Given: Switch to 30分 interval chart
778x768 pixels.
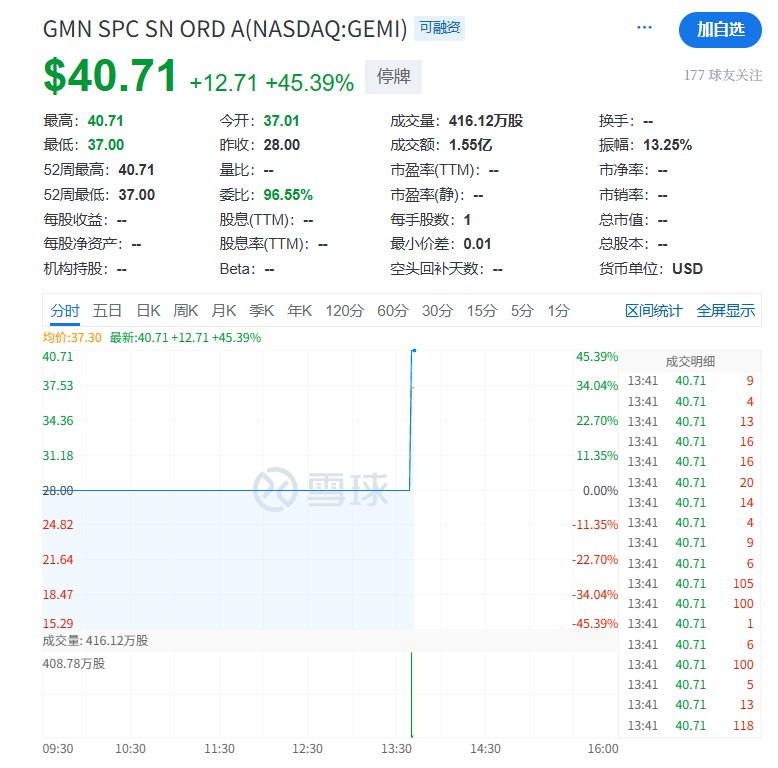Looking at the screenshot, I should tap(437, 311).
